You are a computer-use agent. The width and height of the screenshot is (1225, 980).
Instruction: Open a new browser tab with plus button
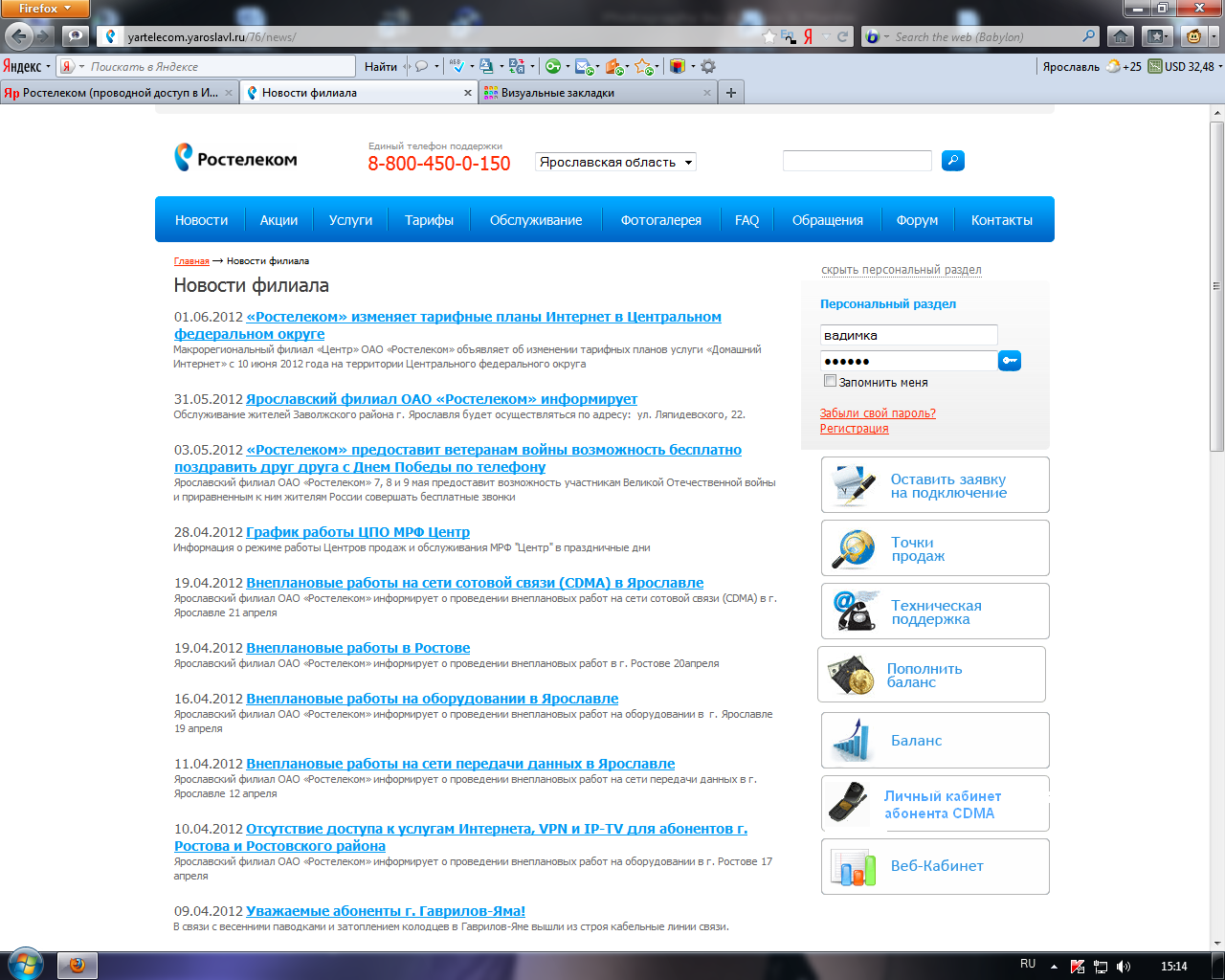(x=731, y=93)
